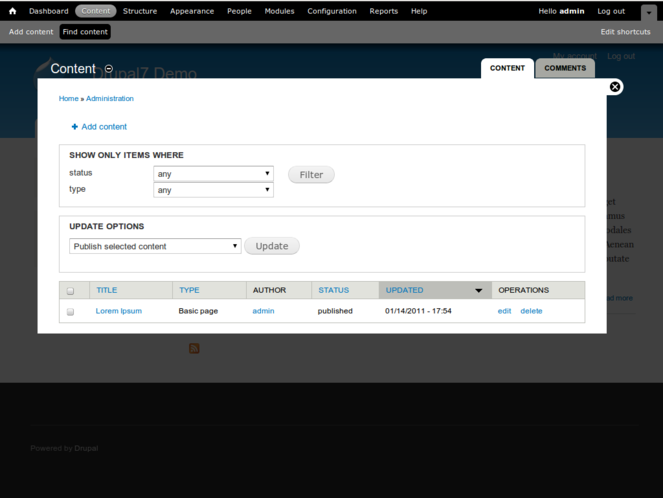Screen dimensions: 663x498
Task: Open the Structure menu
Action: pos(140,11)
